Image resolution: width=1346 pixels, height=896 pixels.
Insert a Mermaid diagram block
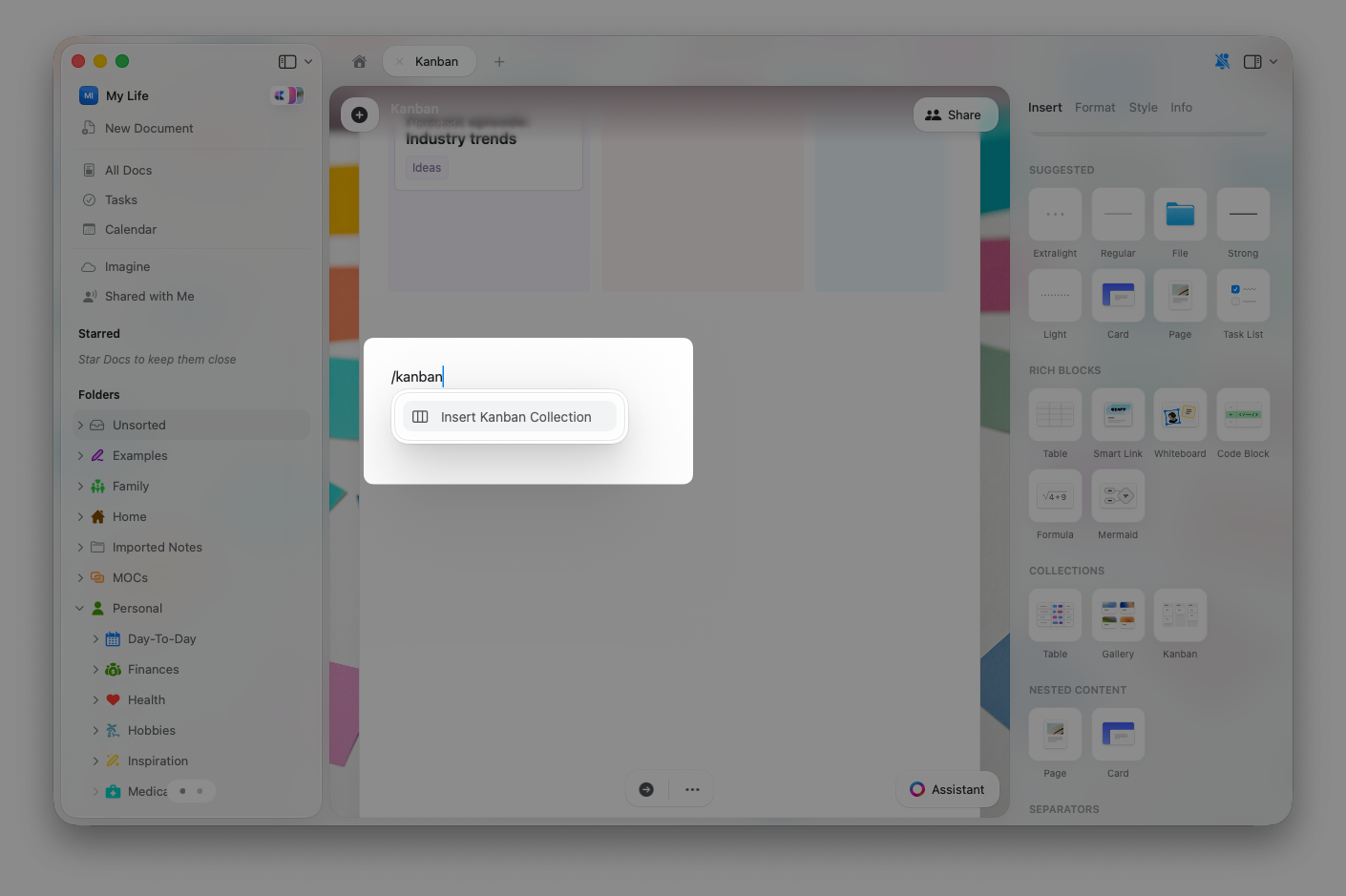(x=1118, y=496)
